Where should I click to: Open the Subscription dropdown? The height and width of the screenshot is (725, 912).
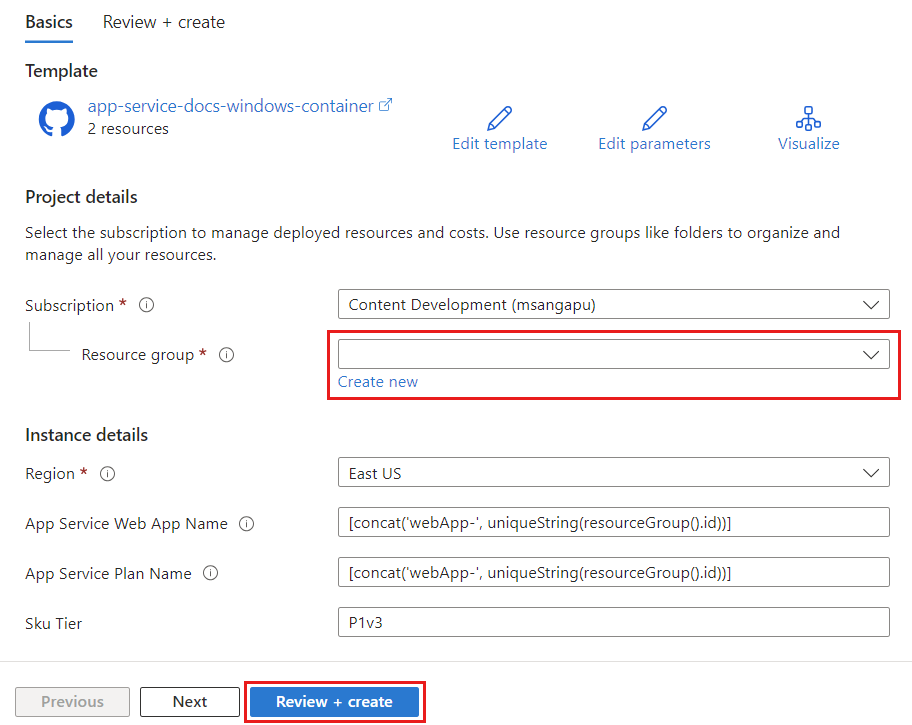[x=614, y=304]
